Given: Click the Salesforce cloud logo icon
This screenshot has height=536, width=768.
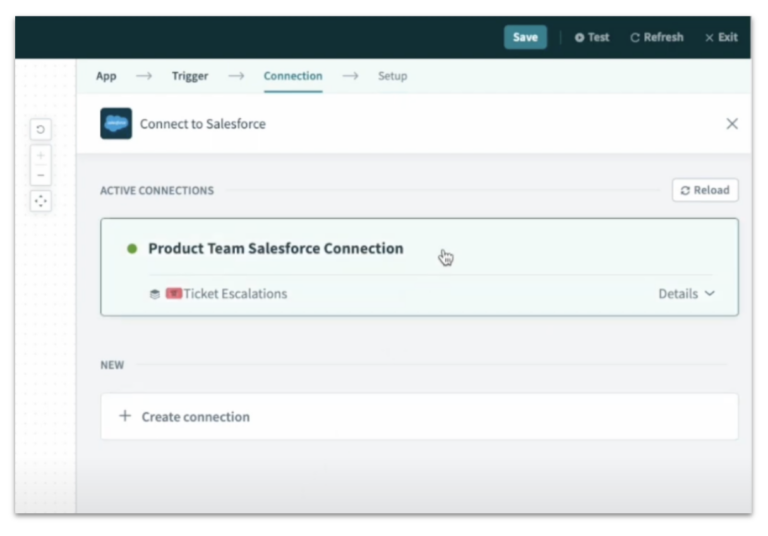Looking at the screenshot, I should click(x=116, y=124).
